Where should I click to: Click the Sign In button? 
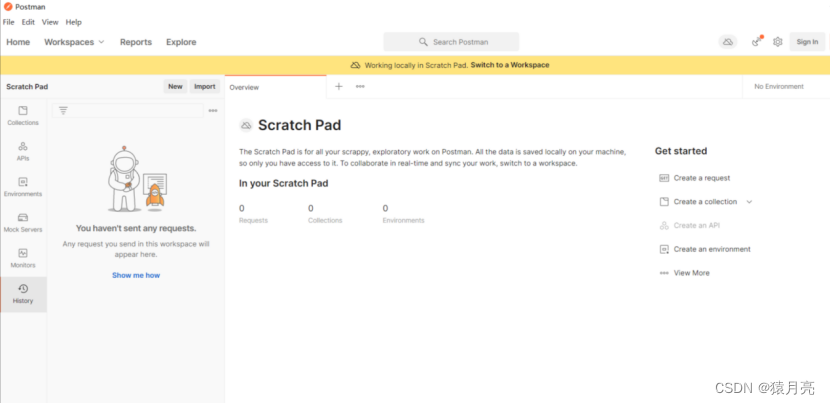pos(807,42)
